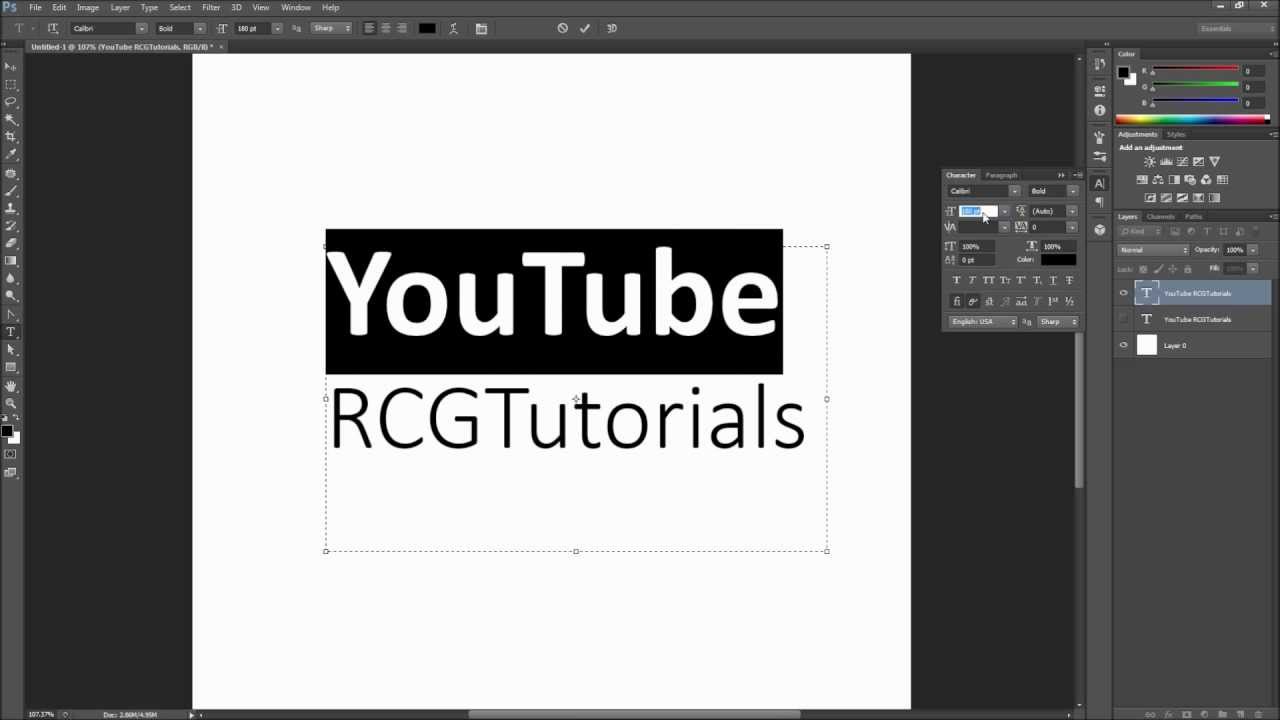This screenshot has height=720, width=1280.
Task: Switch to the Styles tab
Action: [1176, 134]
